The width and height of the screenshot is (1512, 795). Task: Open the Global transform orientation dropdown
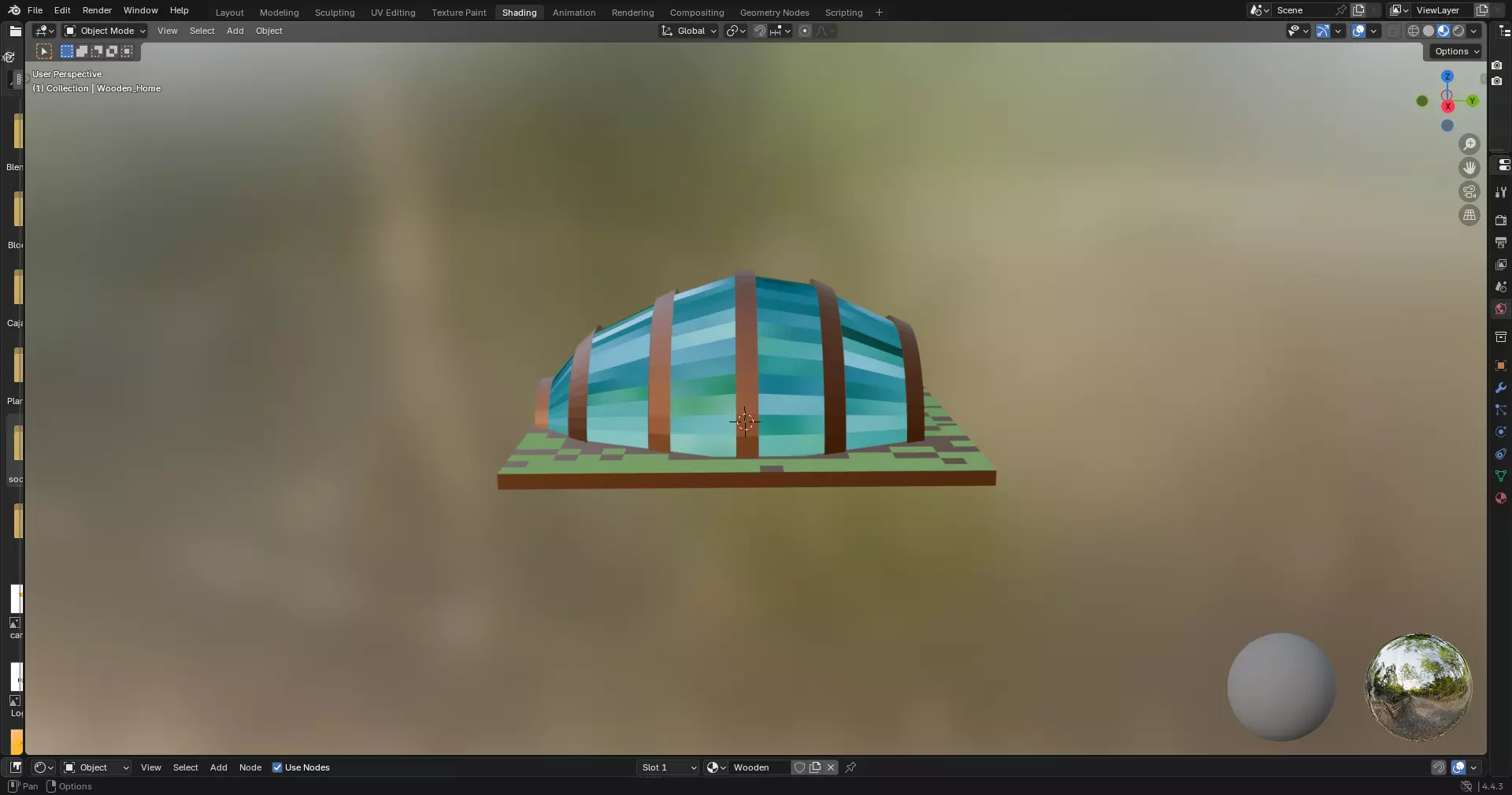(x=689, y=31)
